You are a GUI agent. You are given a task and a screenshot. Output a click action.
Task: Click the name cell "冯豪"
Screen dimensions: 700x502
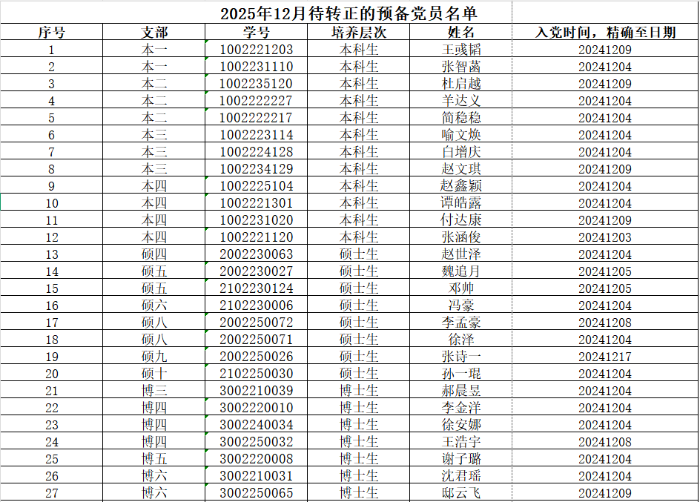tap(461, 305)
